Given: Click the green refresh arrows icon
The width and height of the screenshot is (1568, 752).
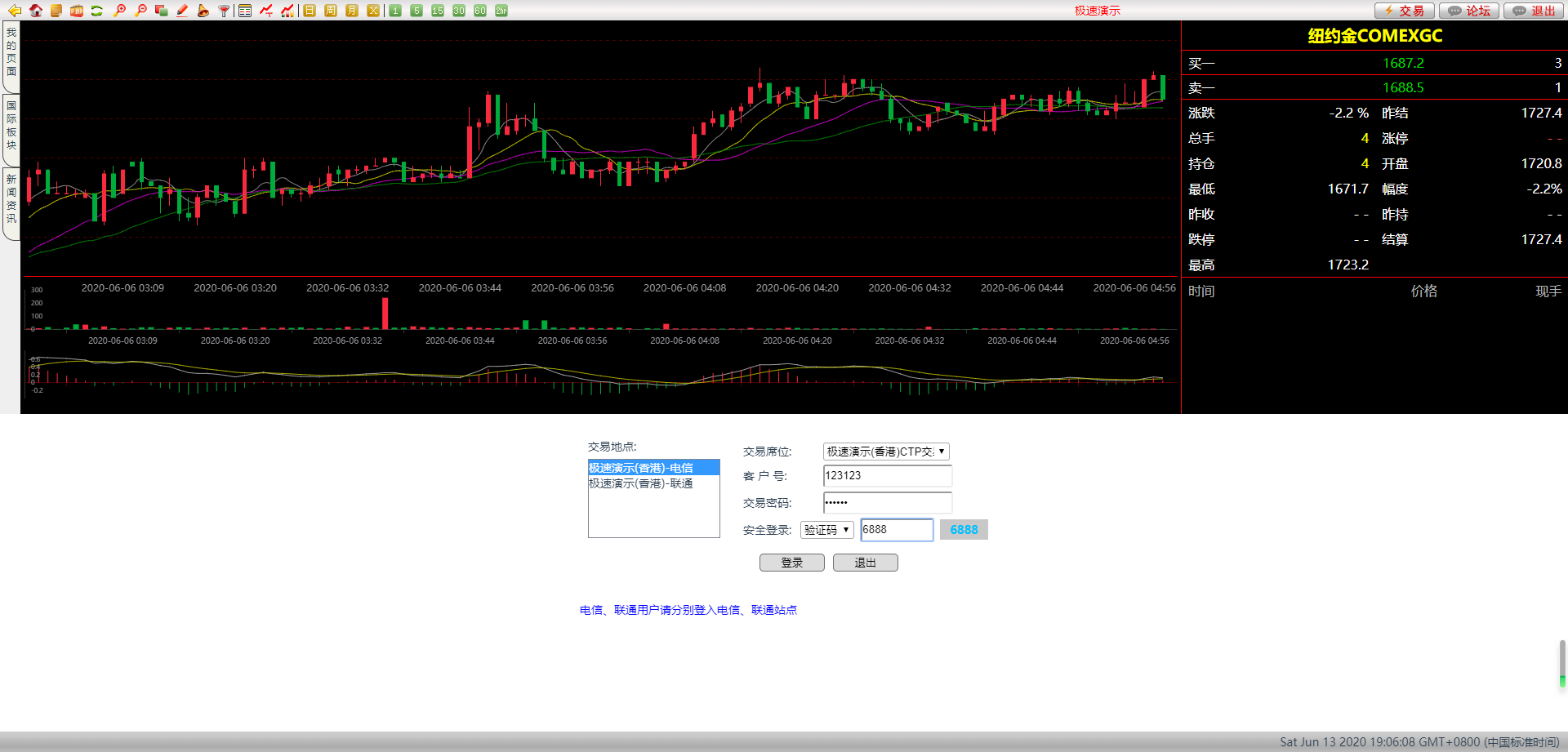Looking at the screenshot, I should (97, 11).
